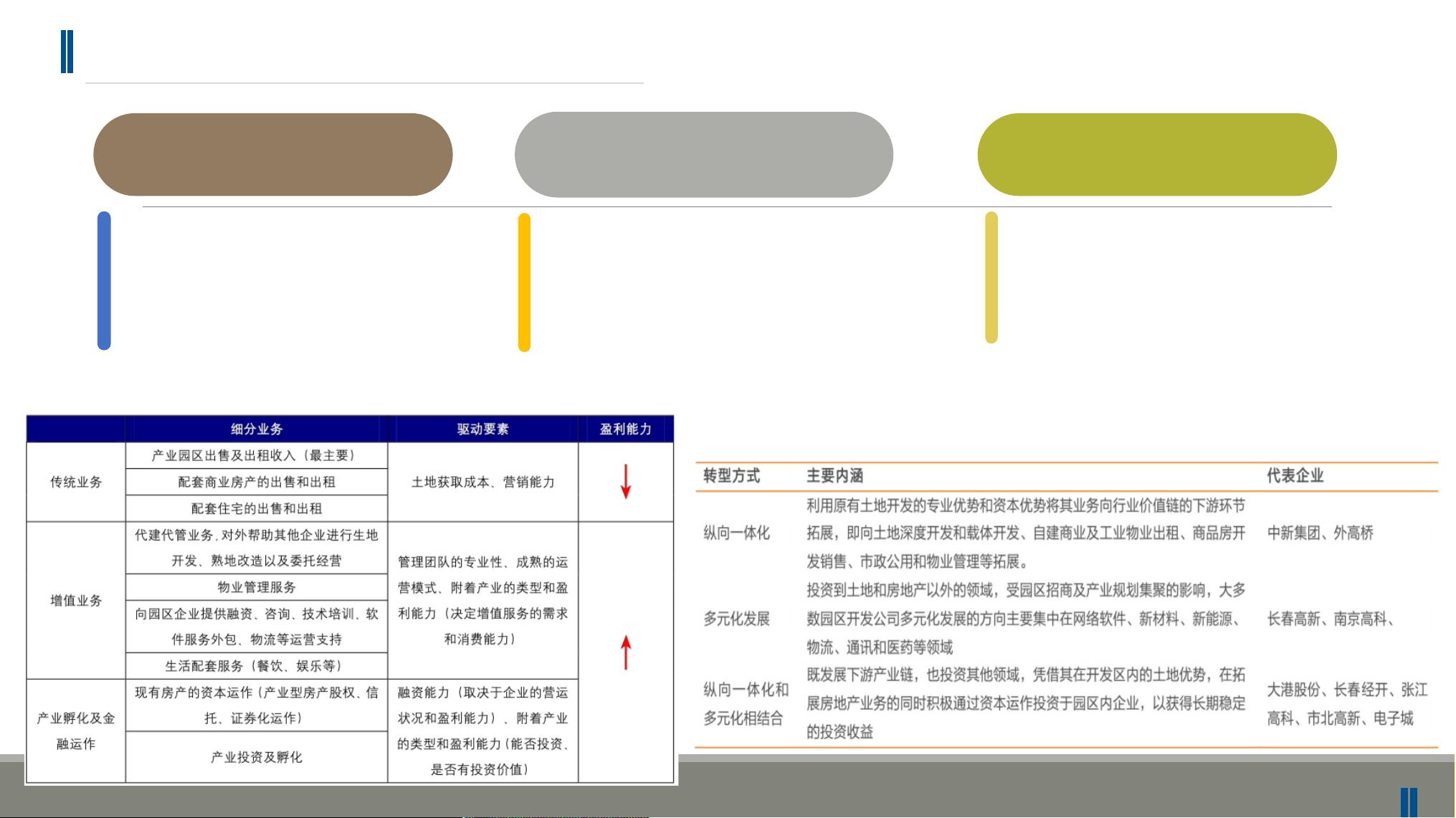Click cell '配套住宅的出售和出租'
The height and width of the screenshot is (818, 1456).
(257, 508)
